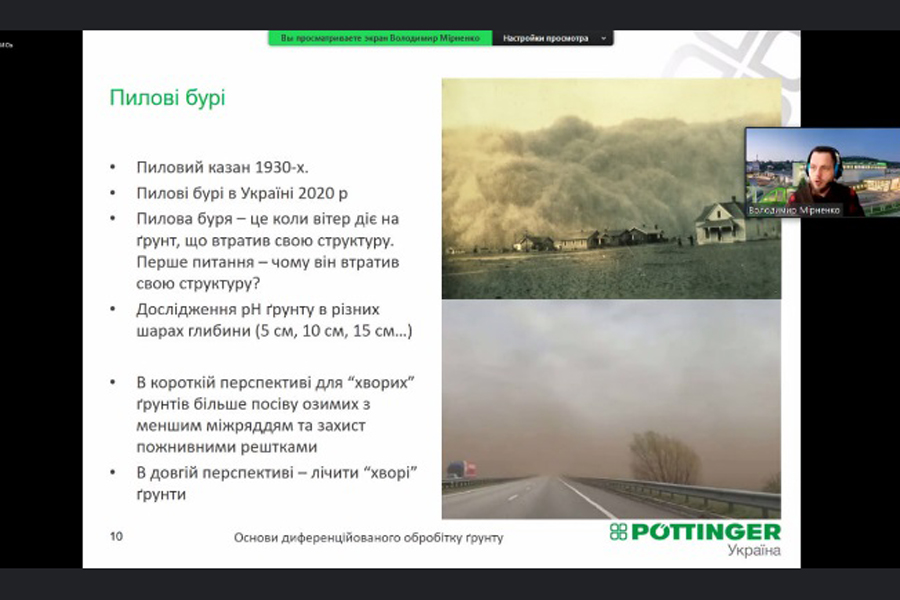Click the bullet 'Дослідження pH ґрунту в різних'
900x600 pixels.
[258, 309]
